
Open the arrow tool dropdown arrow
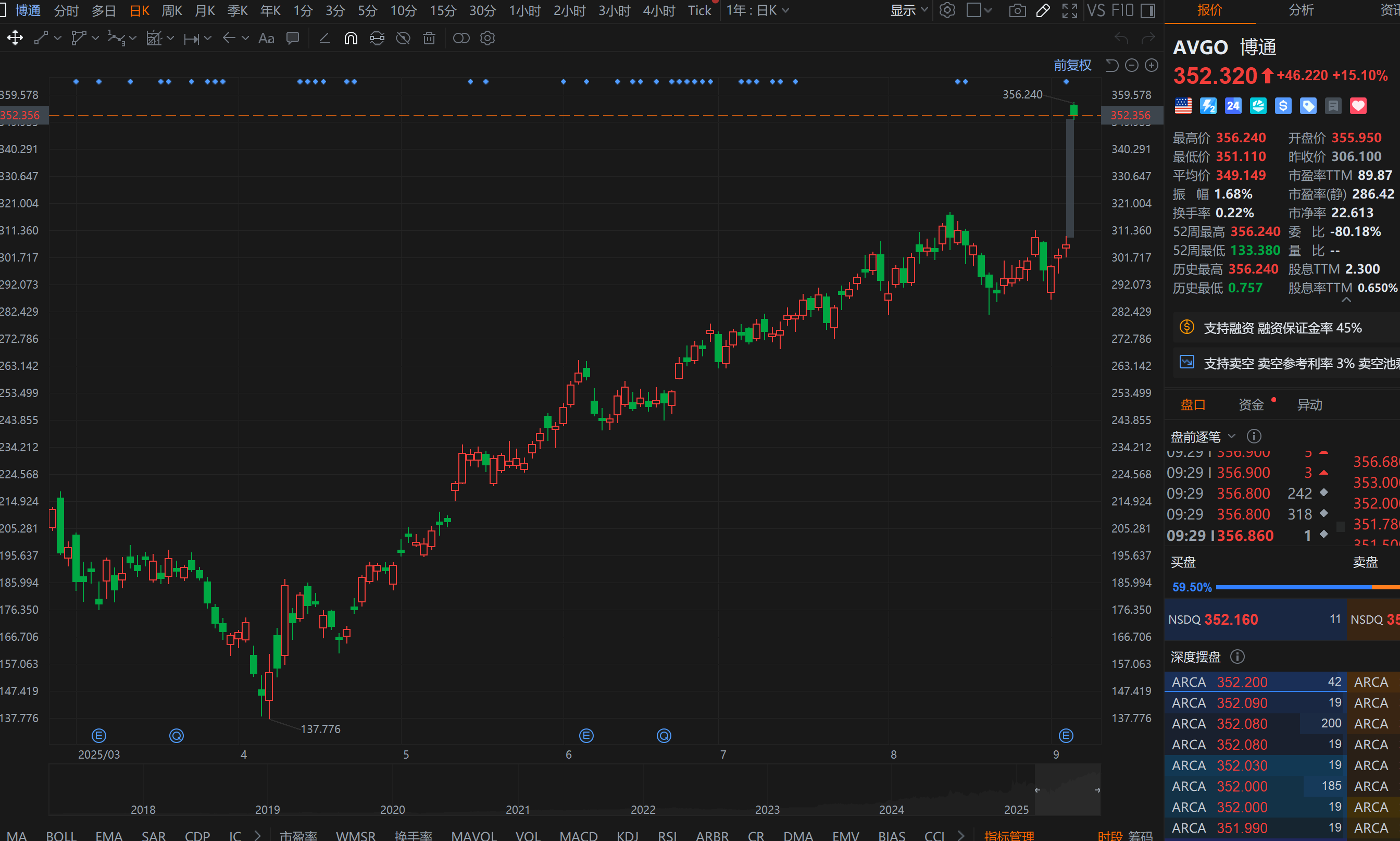(x=245, y=38)
